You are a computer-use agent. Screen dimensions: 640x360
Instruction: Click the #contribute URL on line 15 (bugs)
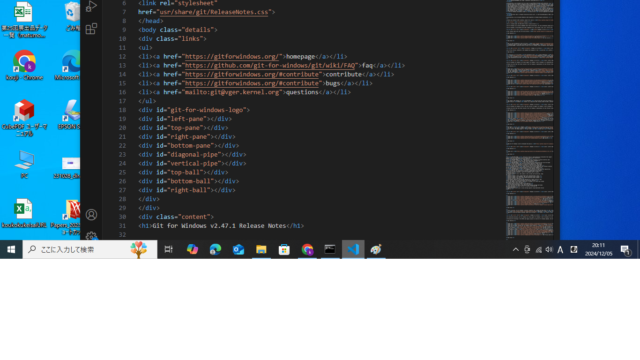(x=251, y=83)
